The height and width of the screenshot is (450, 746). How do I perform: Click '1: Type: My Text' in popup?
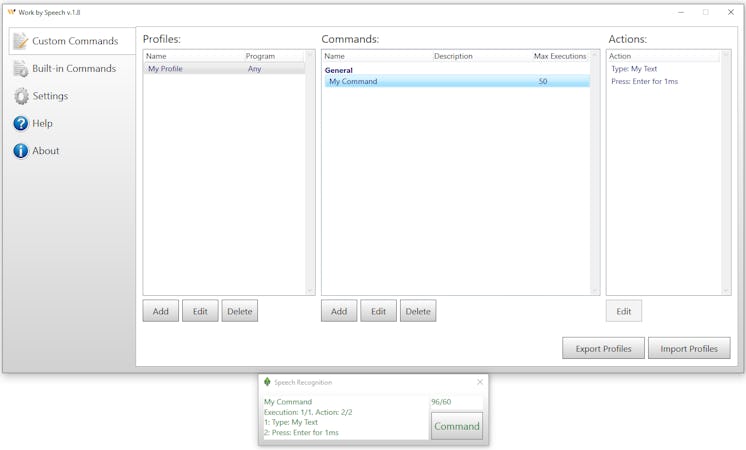(x=291, y=422)
